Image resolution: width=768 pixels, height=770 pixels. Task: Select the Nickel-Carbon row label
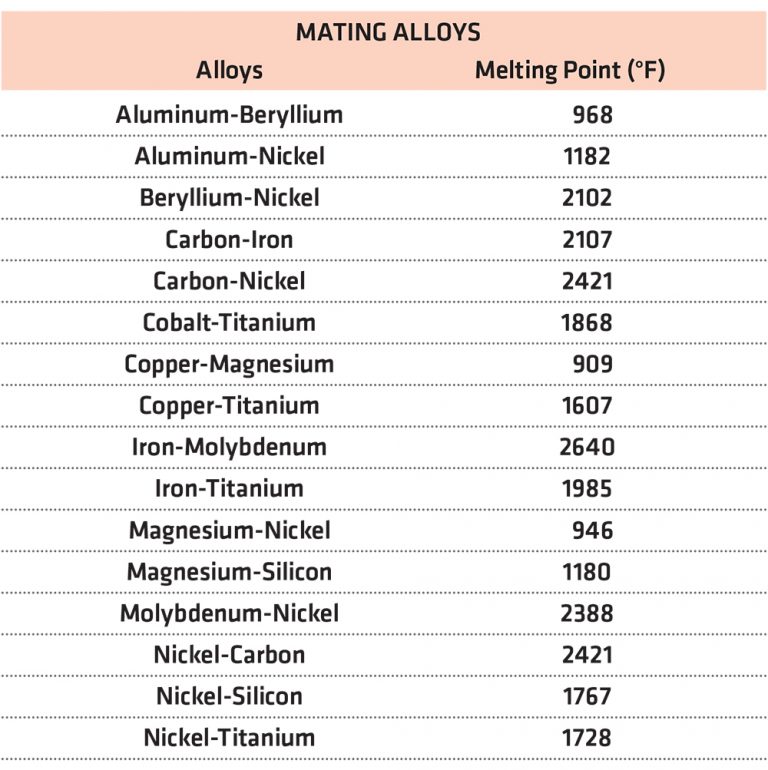[x=229, y=655]
